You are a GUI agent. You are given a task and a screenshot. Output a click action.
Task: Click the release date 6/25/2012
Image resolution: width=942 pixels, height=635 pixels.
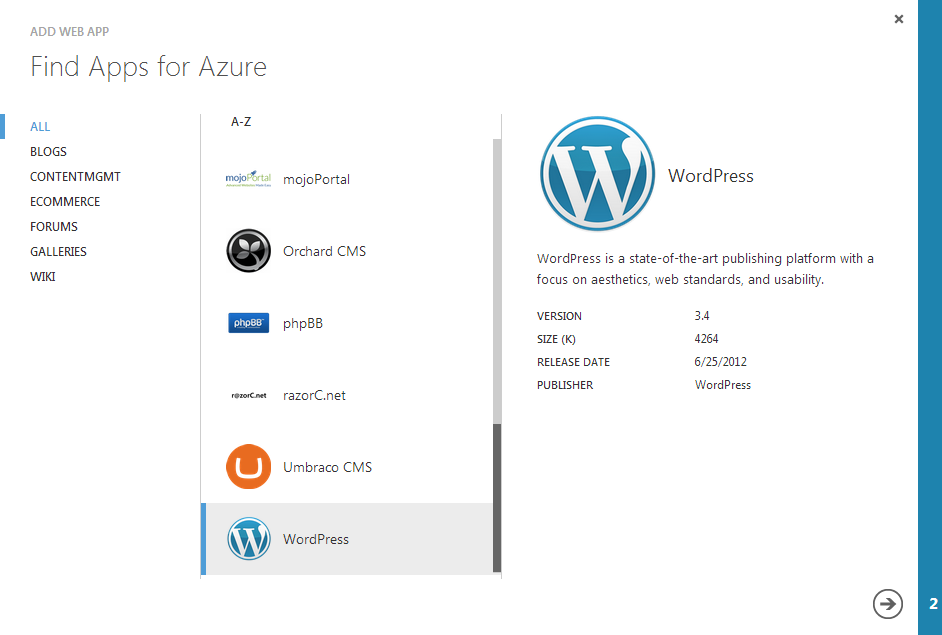tap(720, 362)
